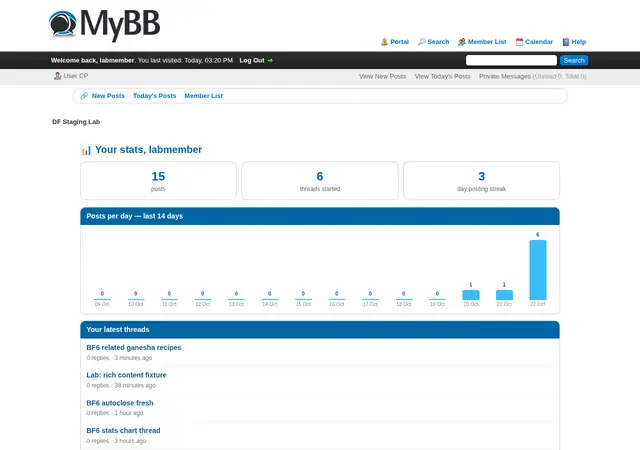
Task: Open thread BF6 related ganesha recipes
Action: coord(134,348)
